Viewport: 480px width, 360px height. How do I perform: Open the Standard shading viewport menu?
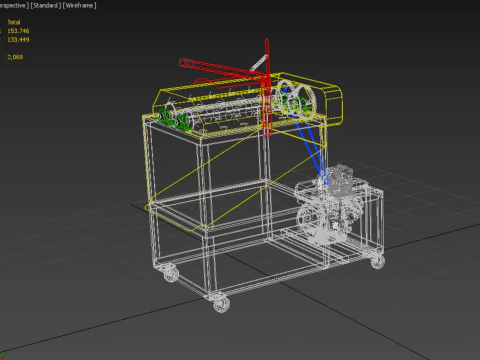46,6
